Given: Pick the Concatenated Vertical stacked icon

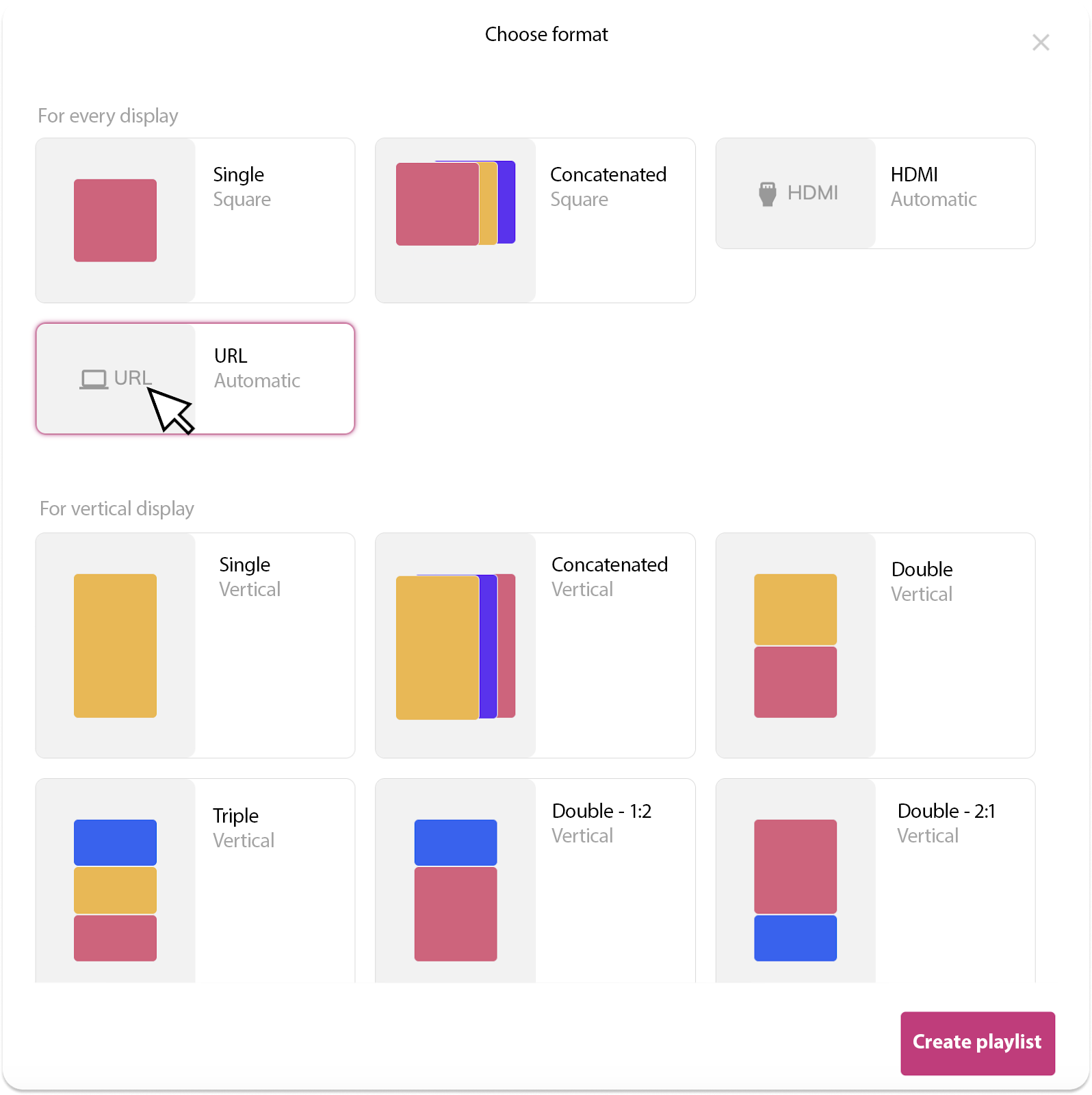Looking at the screenshot, I should pyautogui.click(x=456, y=647).
